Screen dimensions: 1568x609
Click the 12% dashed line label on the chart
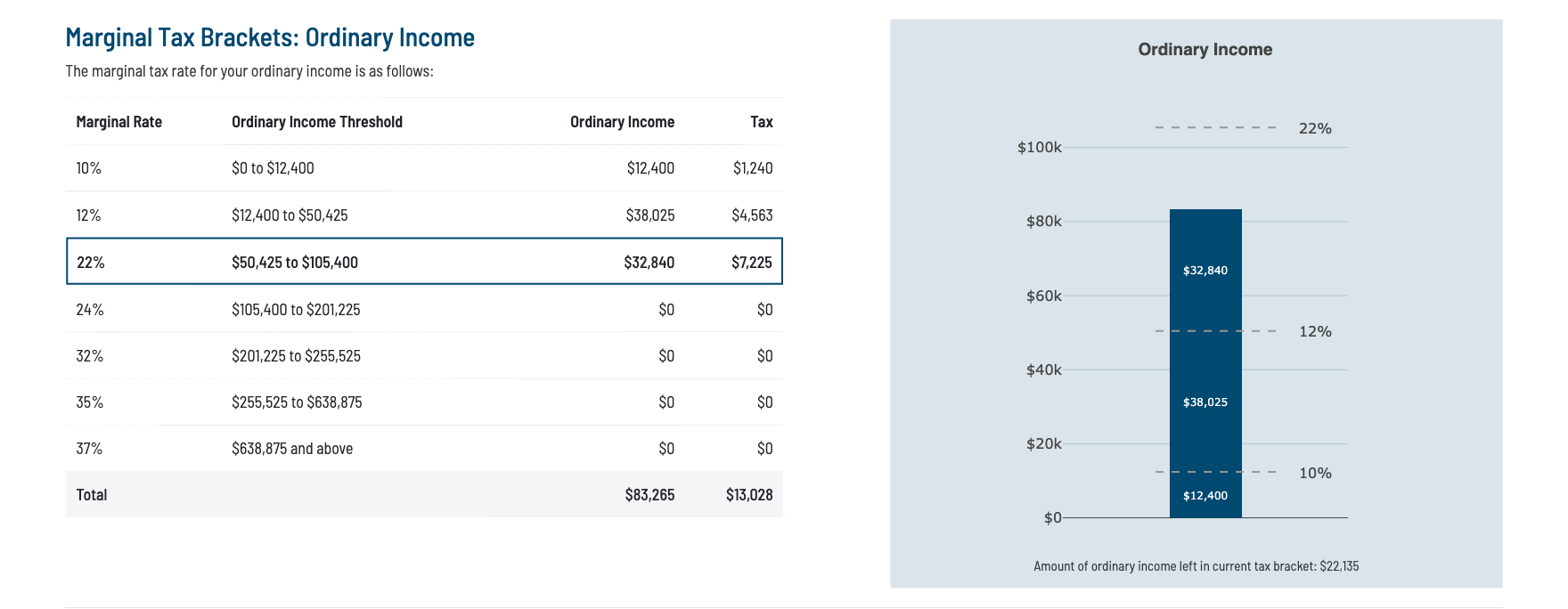(x=1314, y=331)
